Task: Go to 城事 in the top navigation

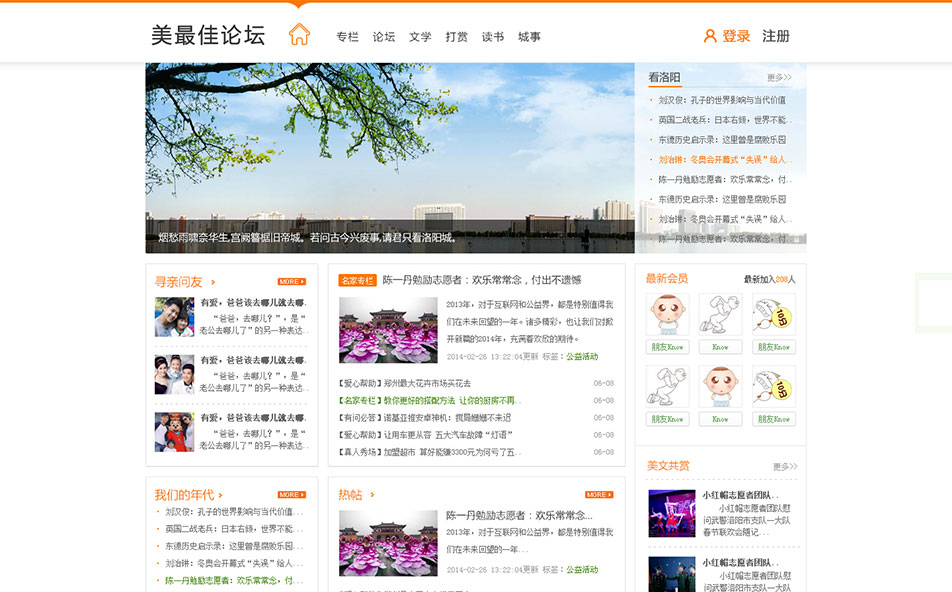Action: pos(529,37)
